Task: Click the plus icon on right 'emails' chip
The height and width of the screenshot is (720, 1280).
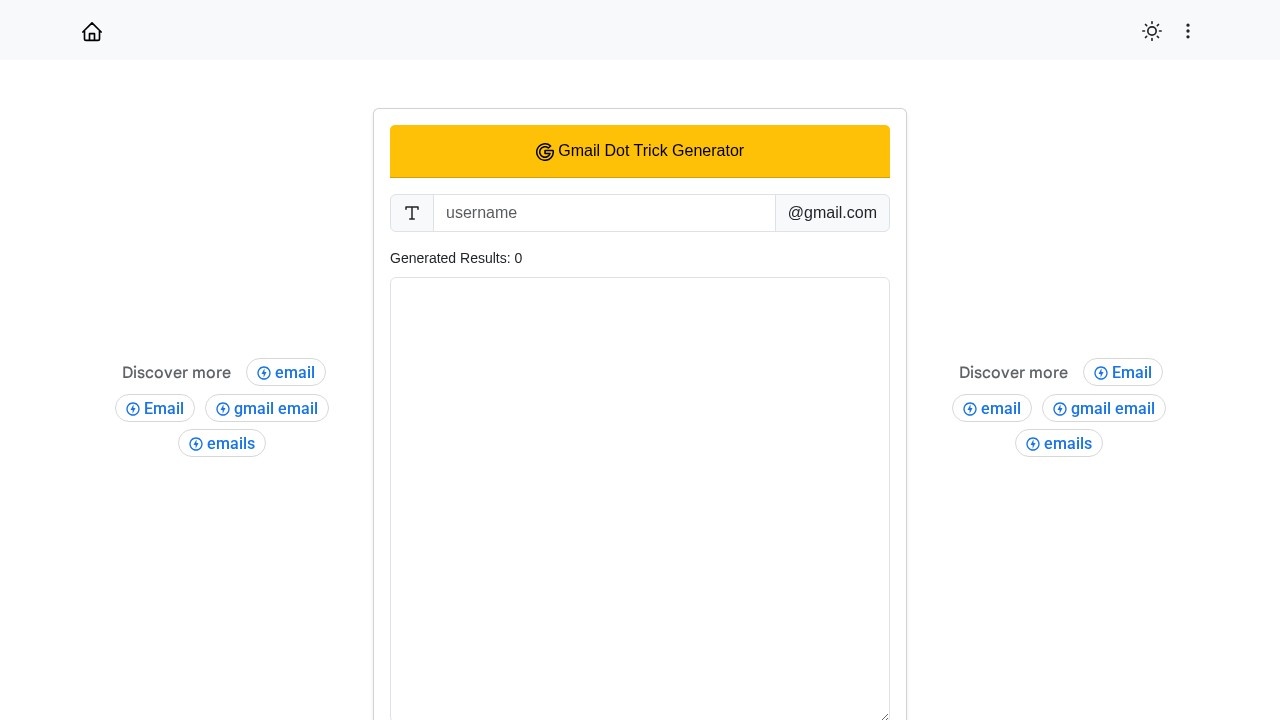Action: pos(1033,443)
